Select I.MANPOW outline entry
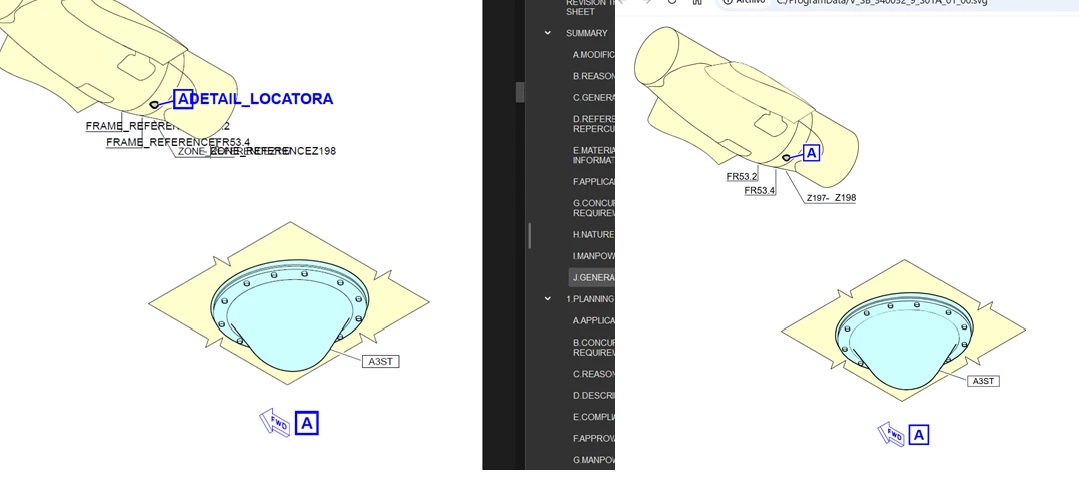 coord(593,256)
